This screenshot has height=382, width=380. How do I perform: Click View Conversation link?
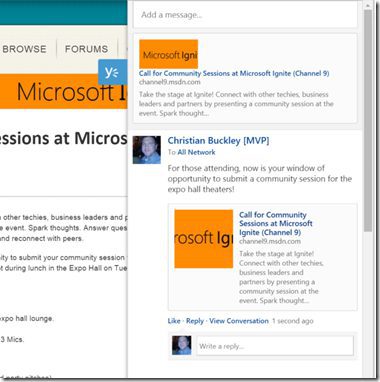239,321
